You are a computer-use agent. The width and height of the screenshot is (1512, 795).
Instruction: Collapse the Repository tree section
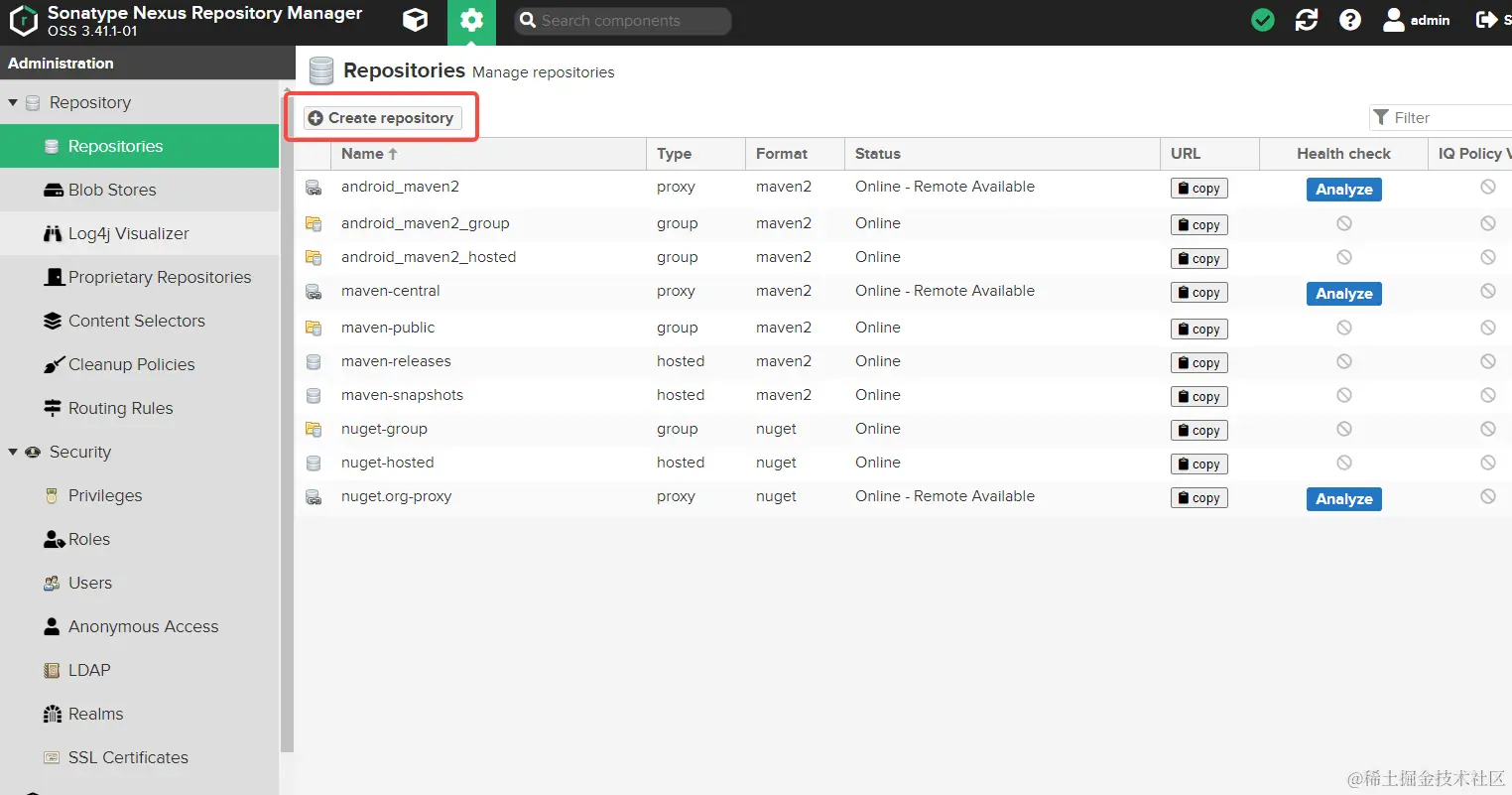pos(13,103)
